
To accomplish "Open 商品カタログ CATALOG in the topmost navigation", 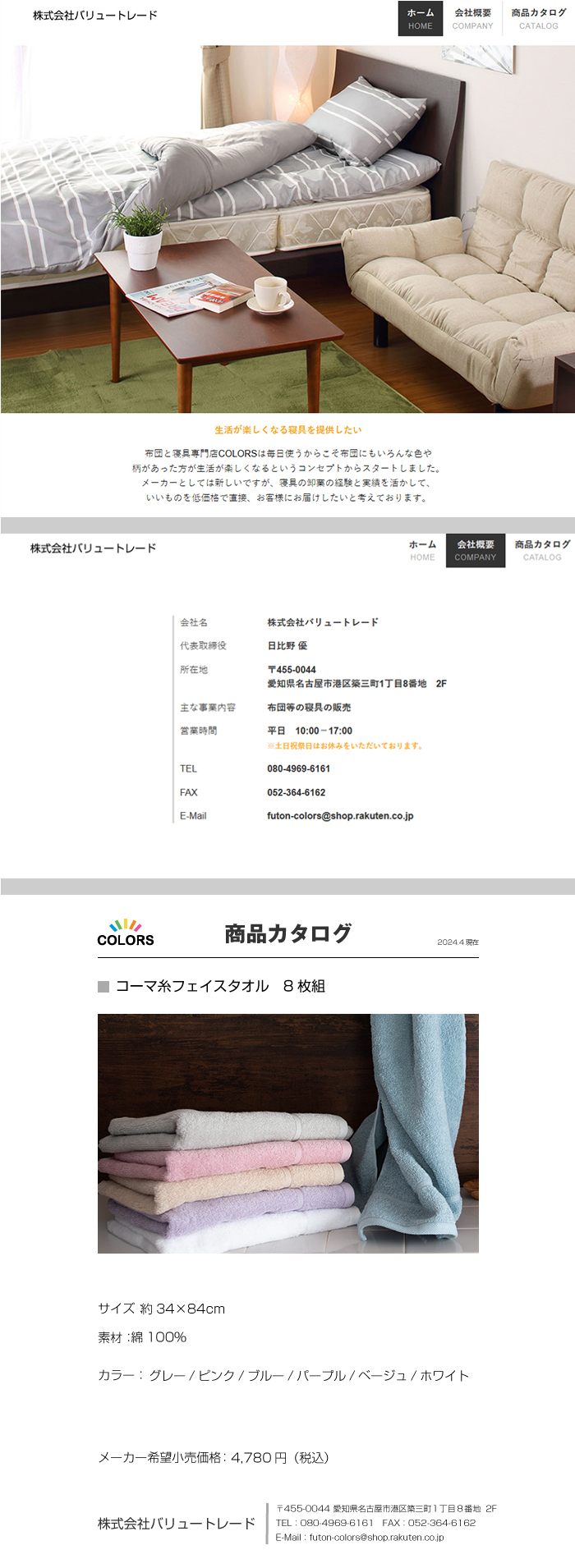I will pyautogui.click(x=538, y=19).
